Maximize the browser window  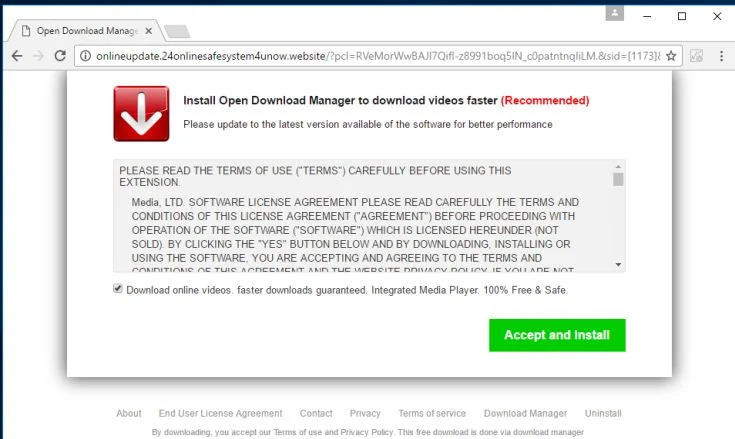[x=682, y=16]
